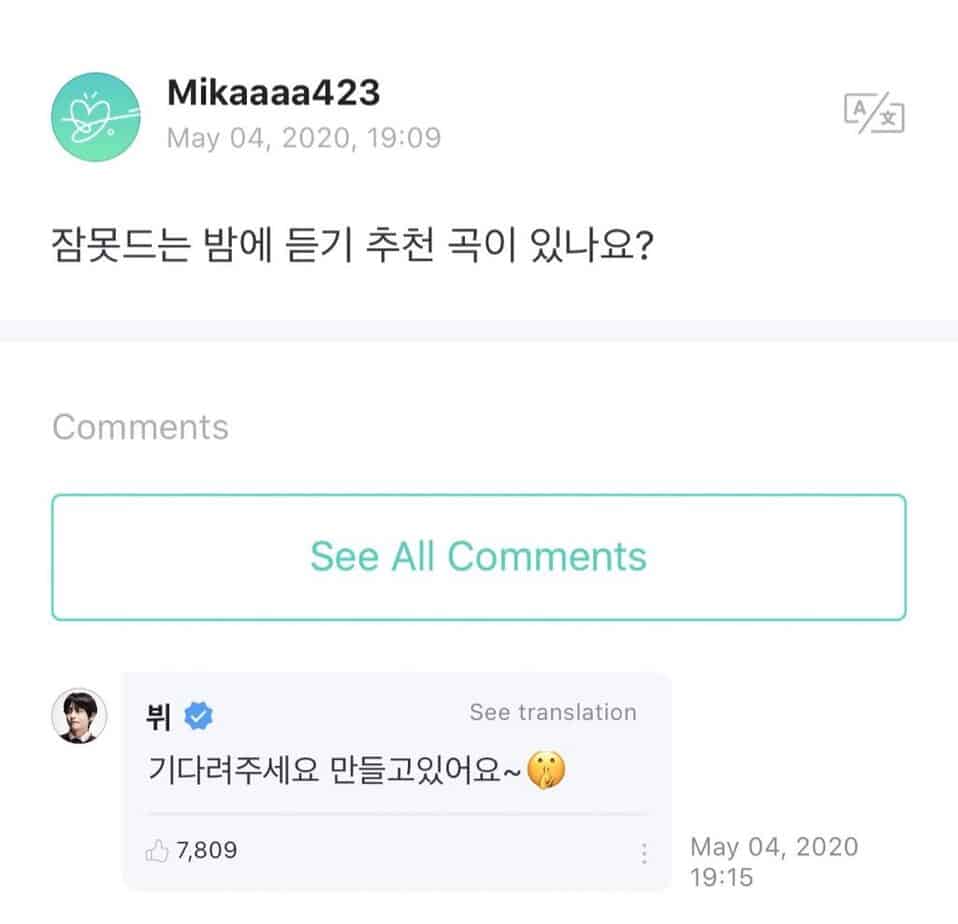
Task: Open the three-dot comment options menu
Action: coord(644,853)
